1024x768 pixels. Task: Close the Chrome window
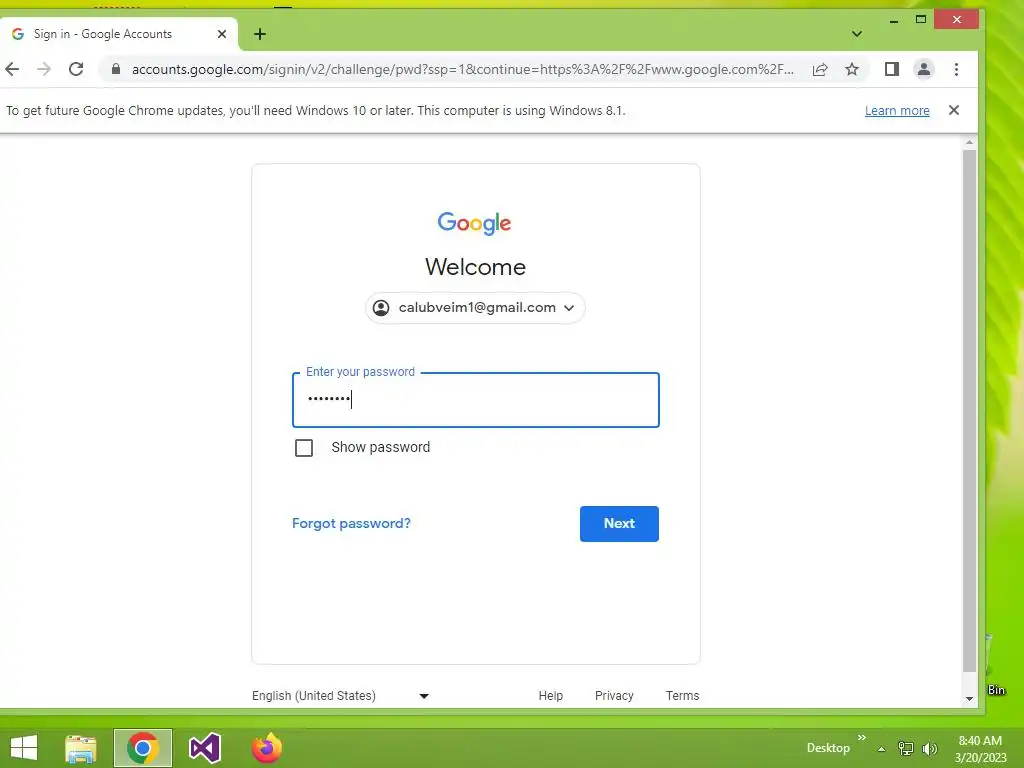[957, 20]
